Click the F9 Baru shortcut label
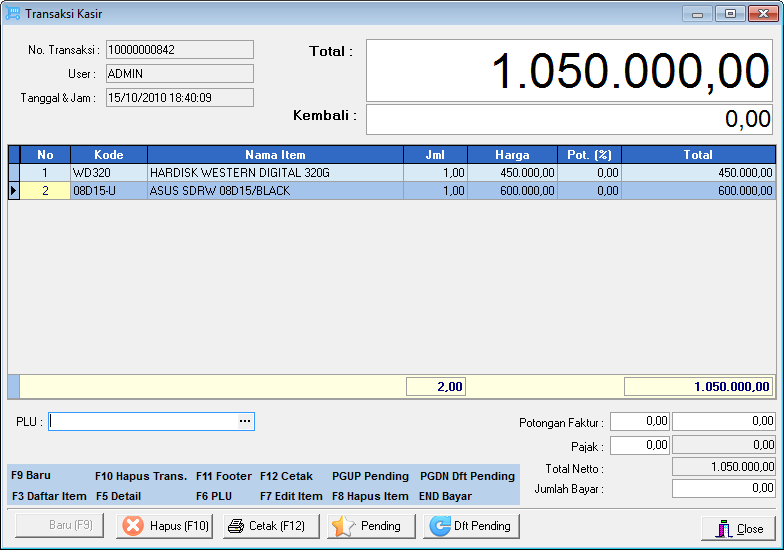 tap(31, 476)
